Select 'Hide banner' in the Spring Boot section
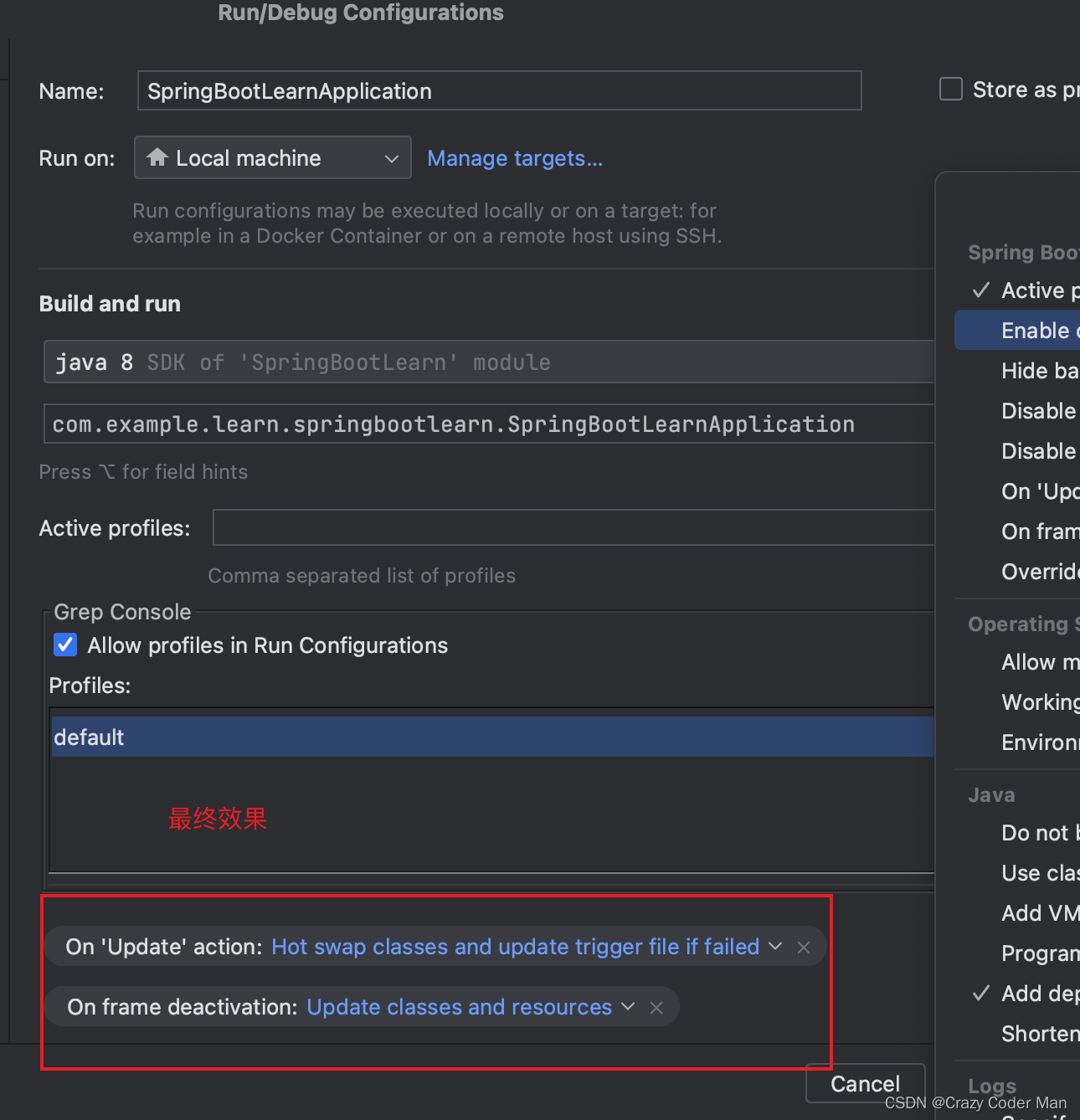1080x1120 pixels. (1040, 370)
